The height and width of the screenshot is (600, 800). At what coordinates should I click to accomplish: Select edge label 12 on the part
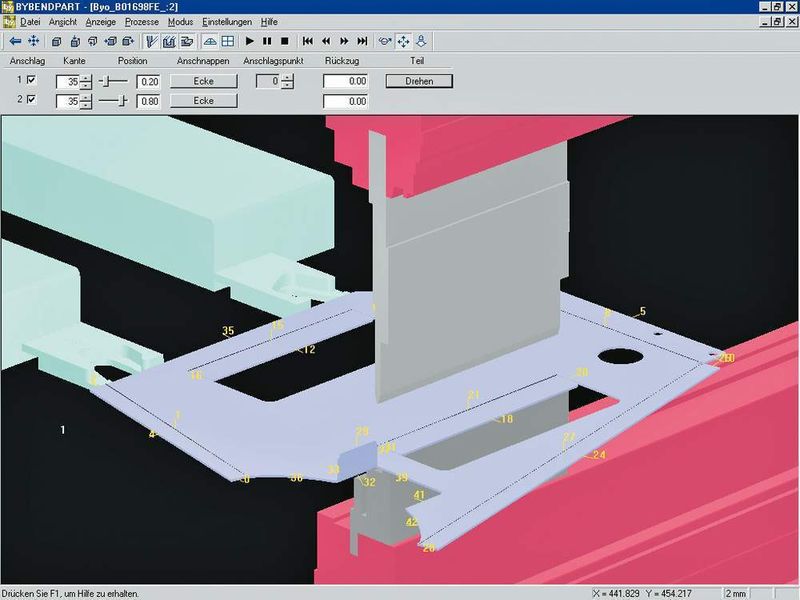309,349
